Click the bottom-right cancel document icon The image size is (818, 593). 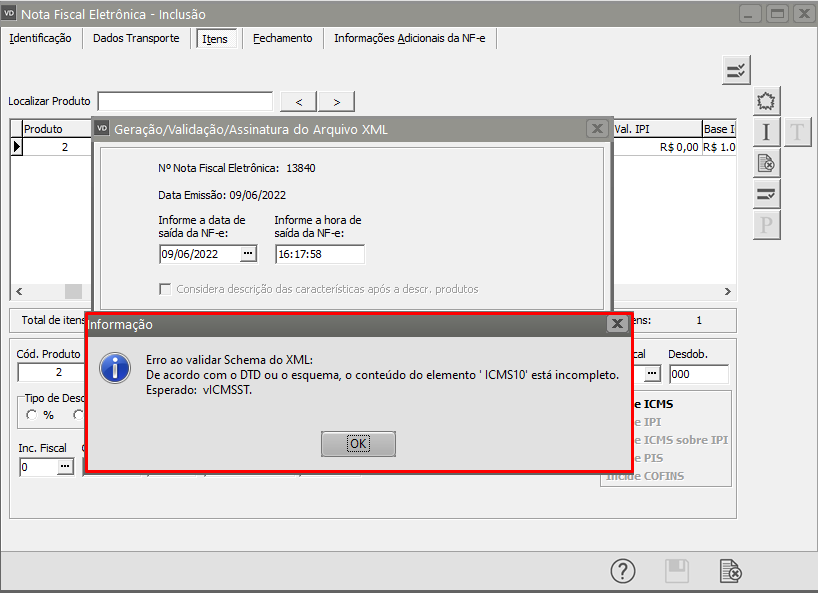pos(731,571)
